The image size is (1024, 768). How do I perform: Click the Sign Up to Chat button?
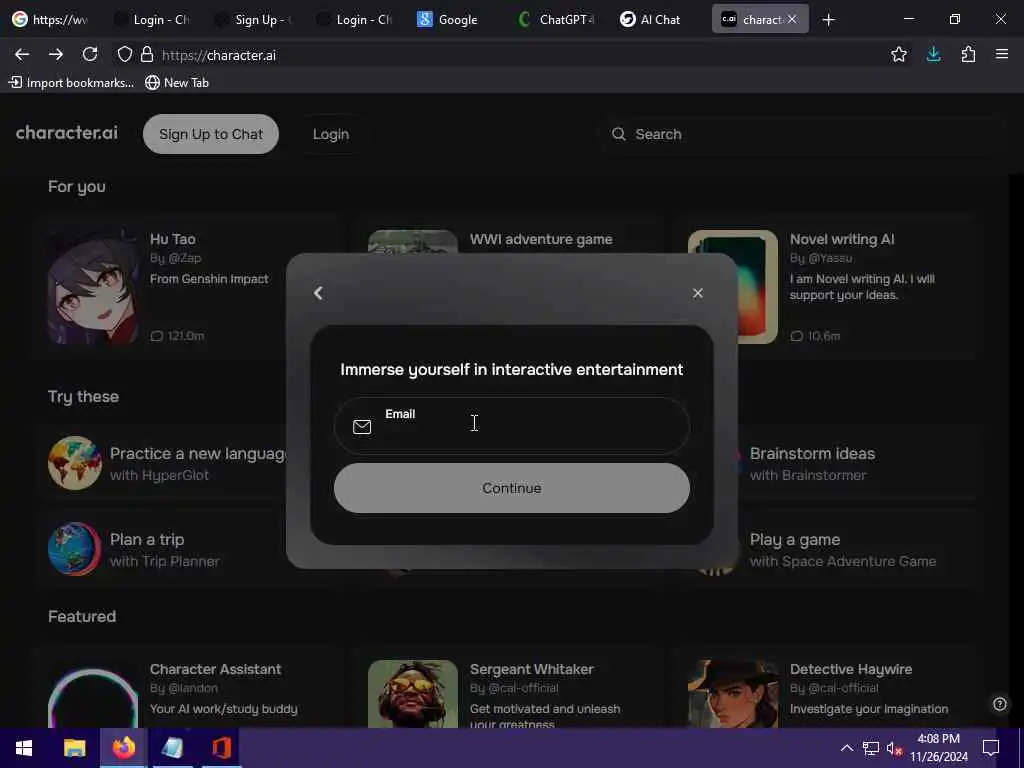(x=211, y=134)
